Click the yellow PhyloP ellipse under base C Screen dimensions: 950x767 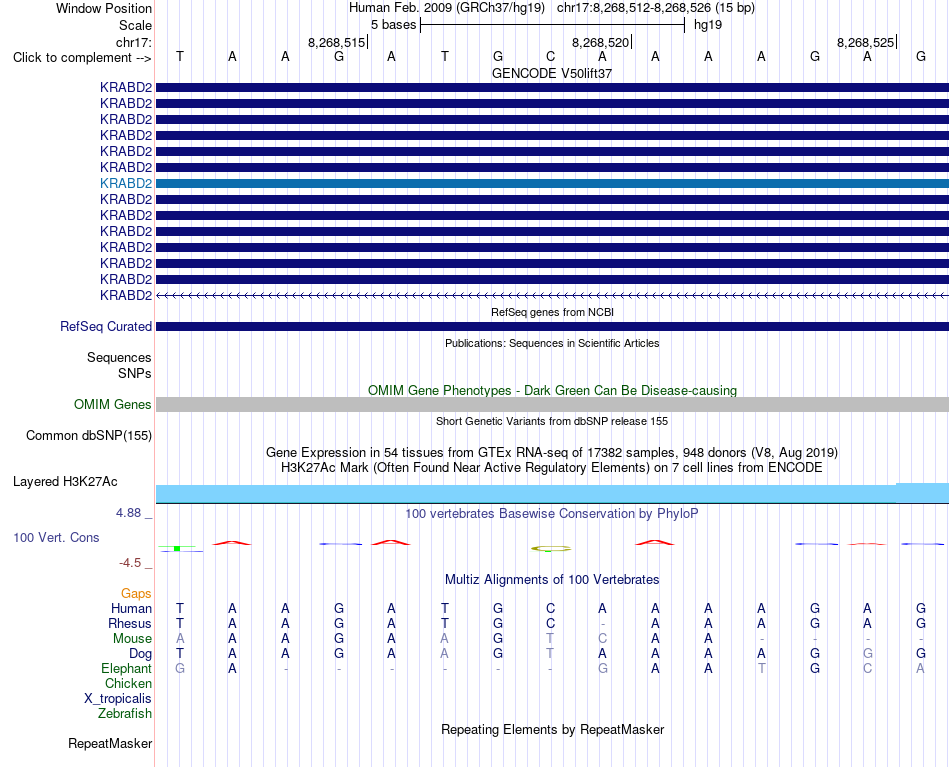[x=551, y=549]
